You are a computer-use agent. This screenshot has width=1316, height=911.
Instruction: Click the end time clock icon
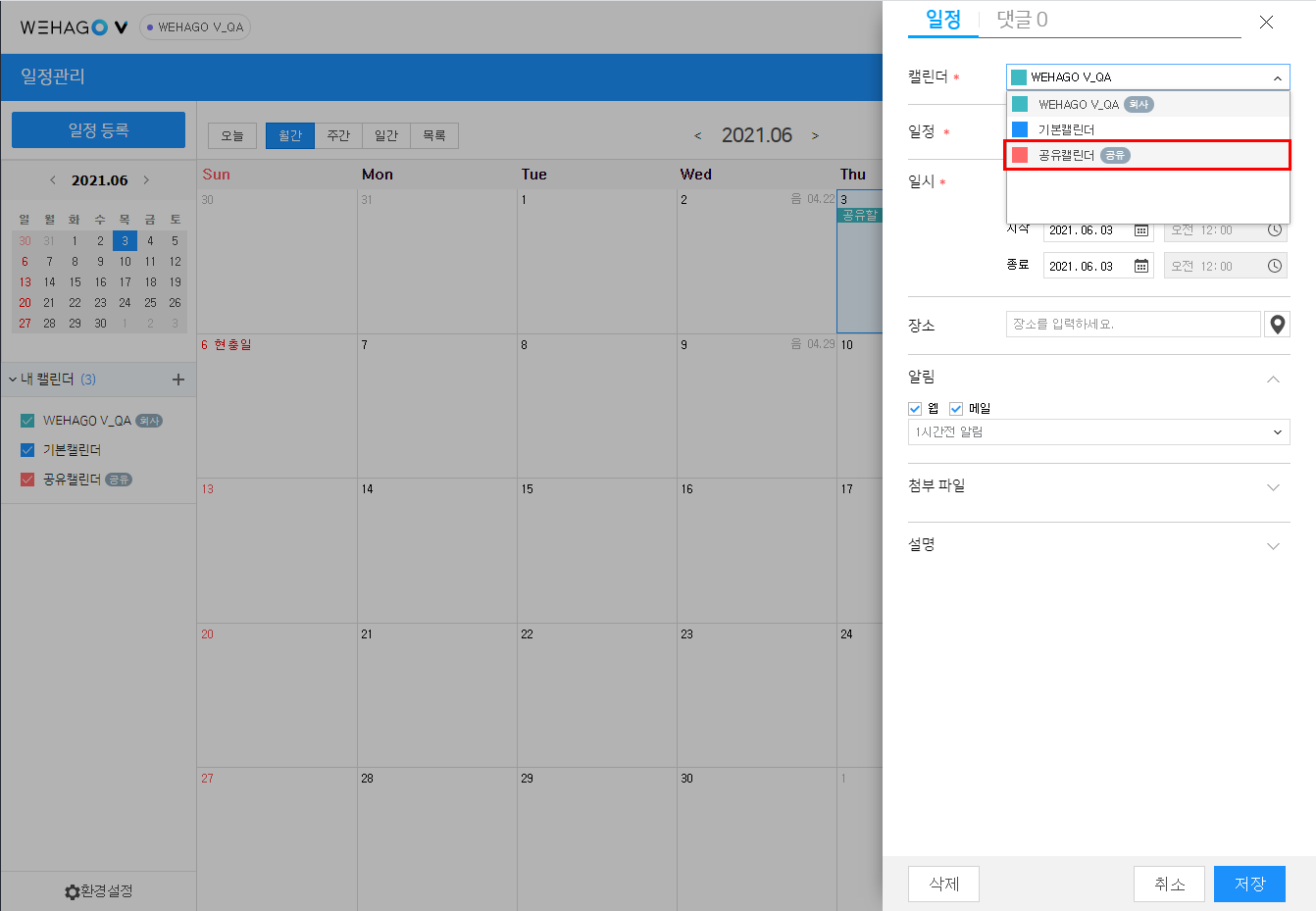coord(1274,266)
